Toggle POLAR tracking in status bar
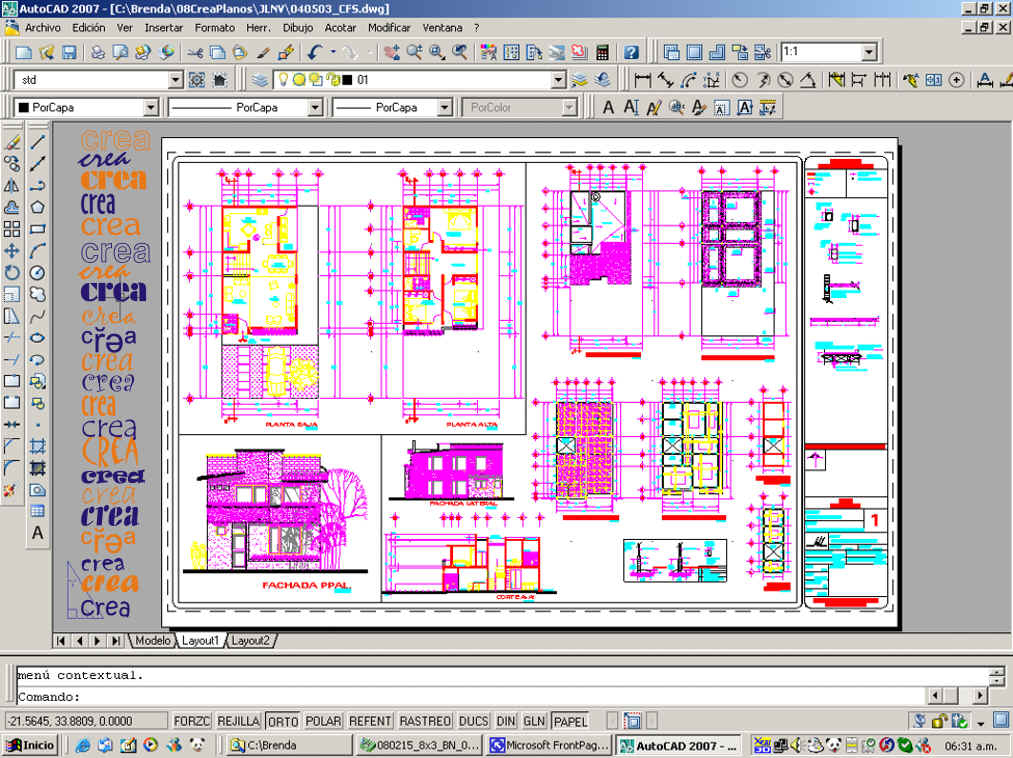The image size is (1013, 758). (x=323, y=721)
